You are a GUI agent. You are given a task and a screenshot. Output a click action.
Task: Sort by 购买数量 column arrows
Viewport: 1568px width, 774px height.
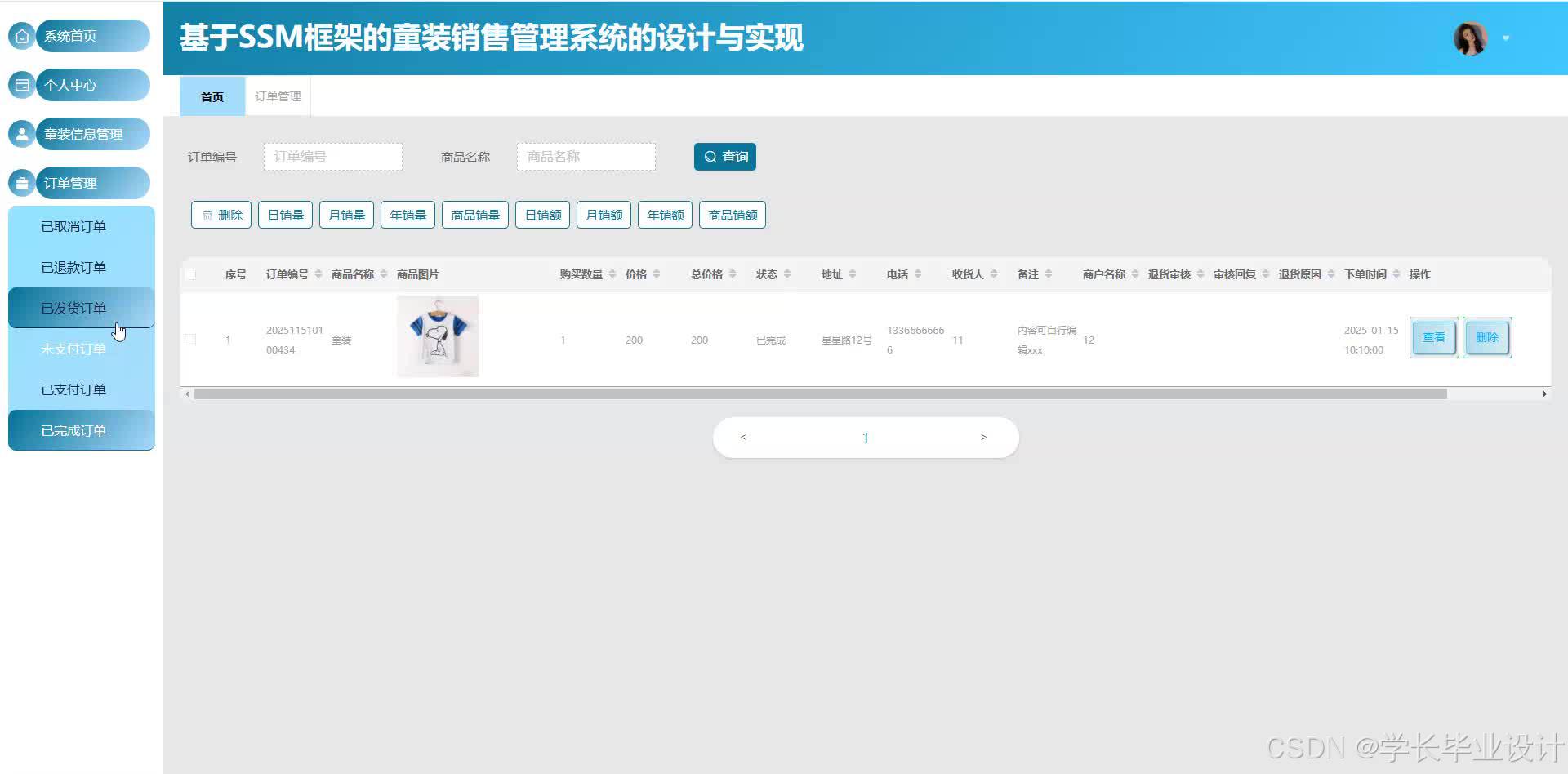click(612, 274)
